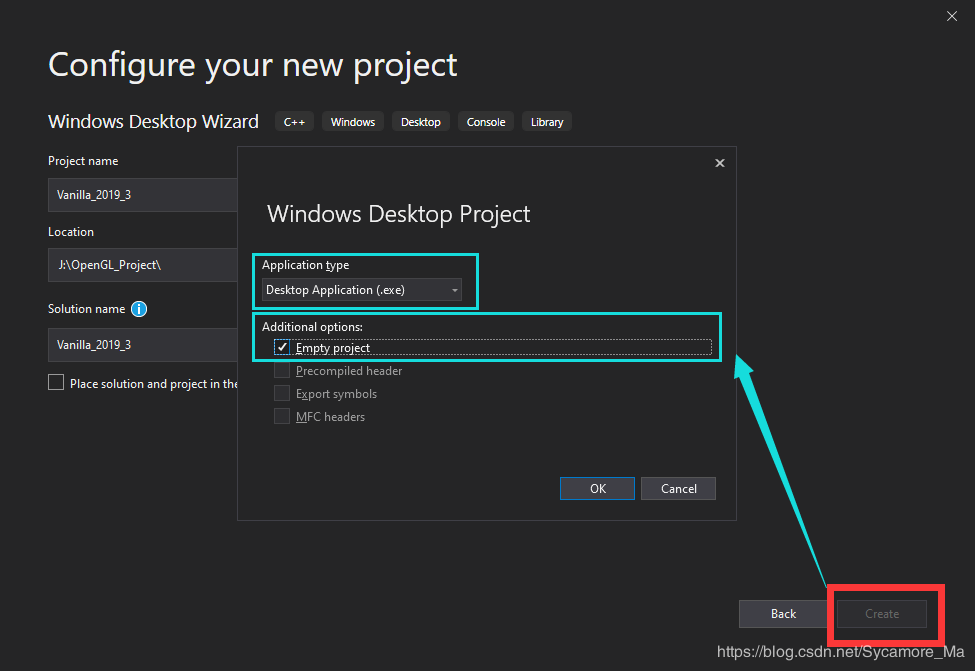The height and width of the screenshot is (671, 975).
Task: Click the Create button
Action: click(x=882, y=614)
